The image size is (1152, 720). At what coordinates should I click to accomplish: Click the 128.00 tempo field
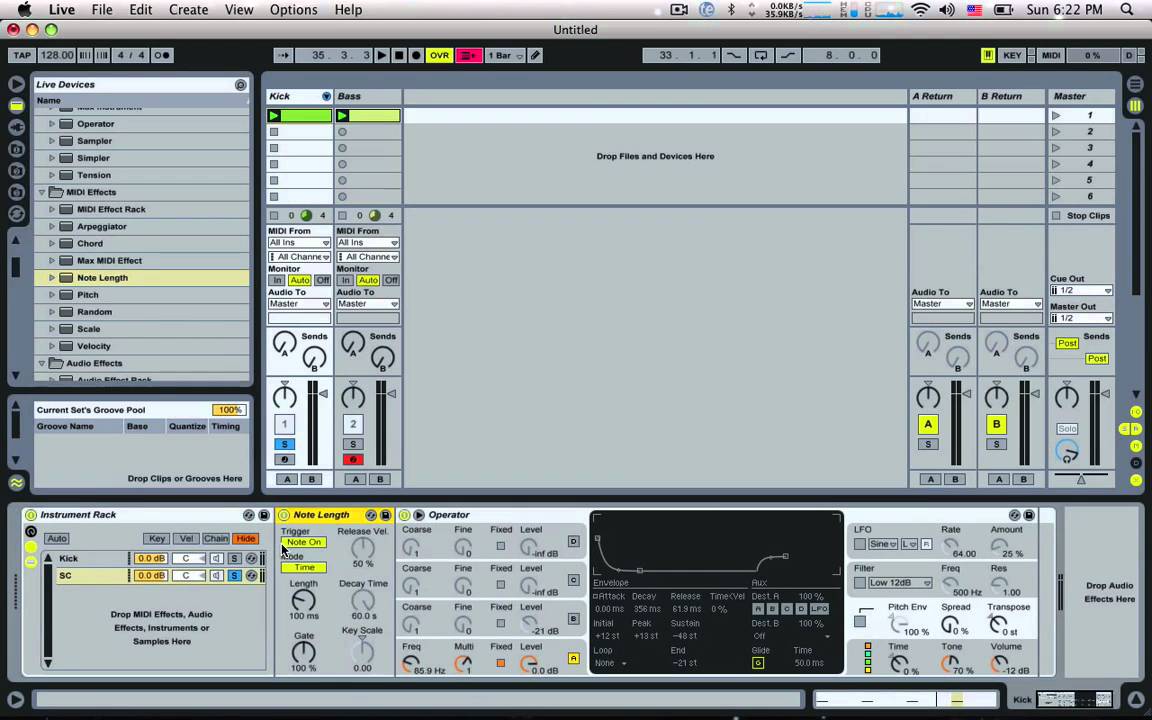(x=57, y=55)
